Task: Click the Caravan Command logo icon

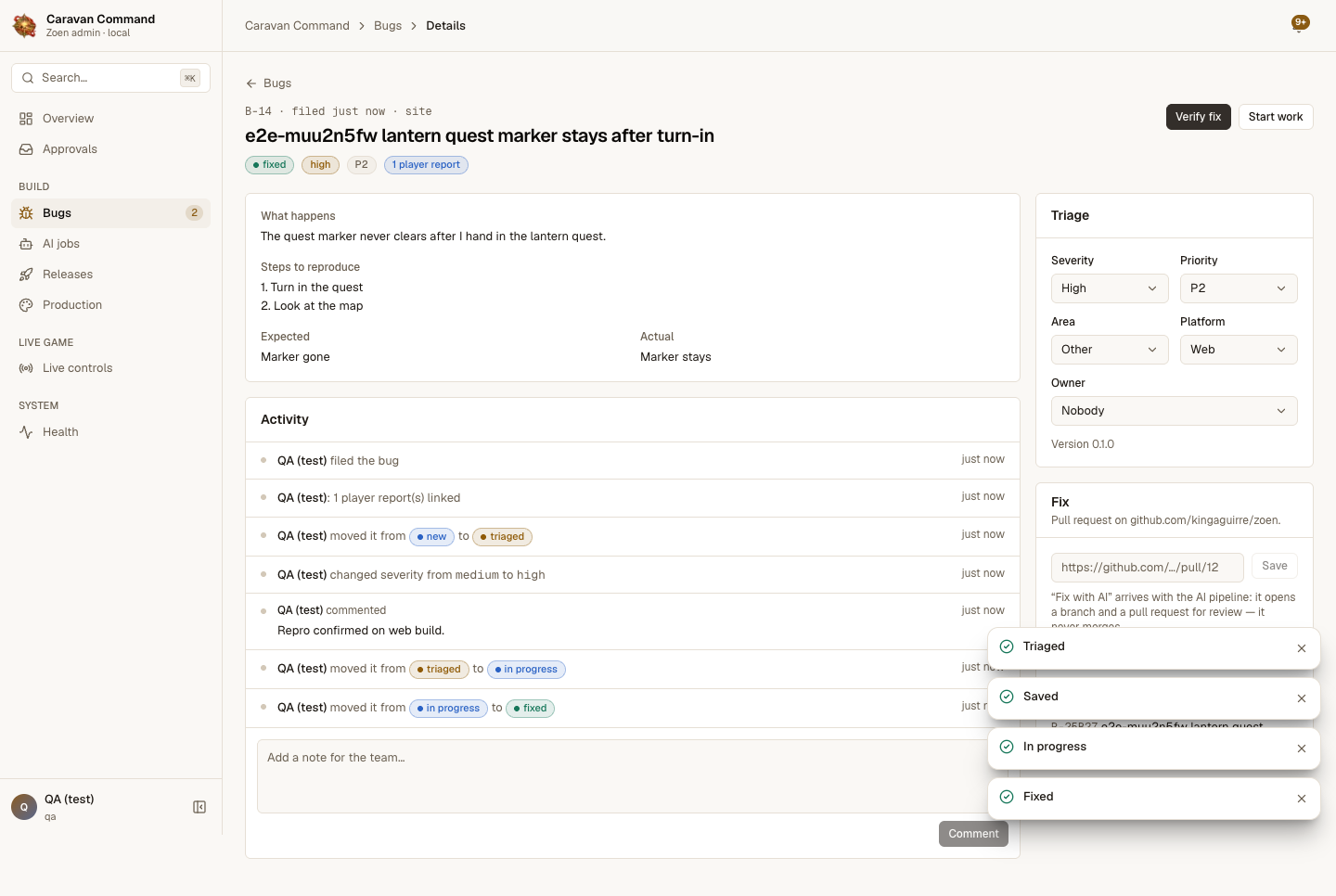Action: (24, 25)
